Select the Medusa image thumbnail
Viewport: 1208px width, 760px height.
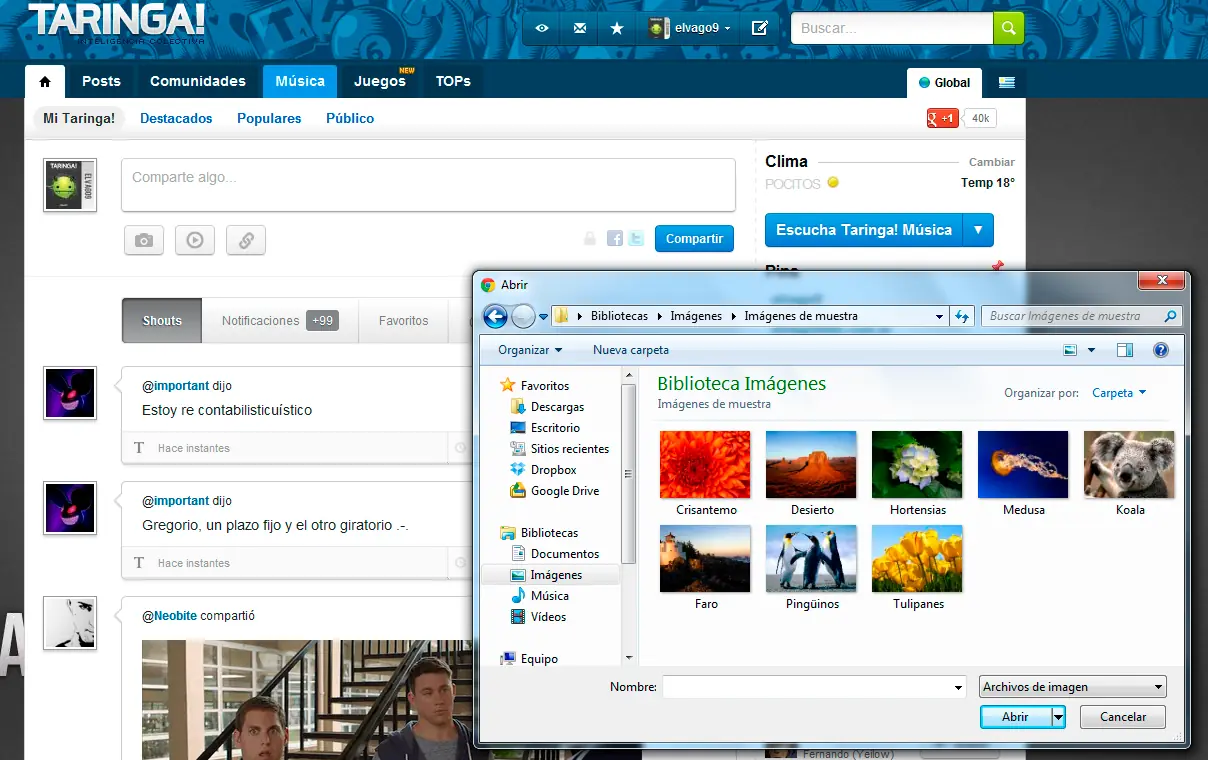click(1023, 465)
